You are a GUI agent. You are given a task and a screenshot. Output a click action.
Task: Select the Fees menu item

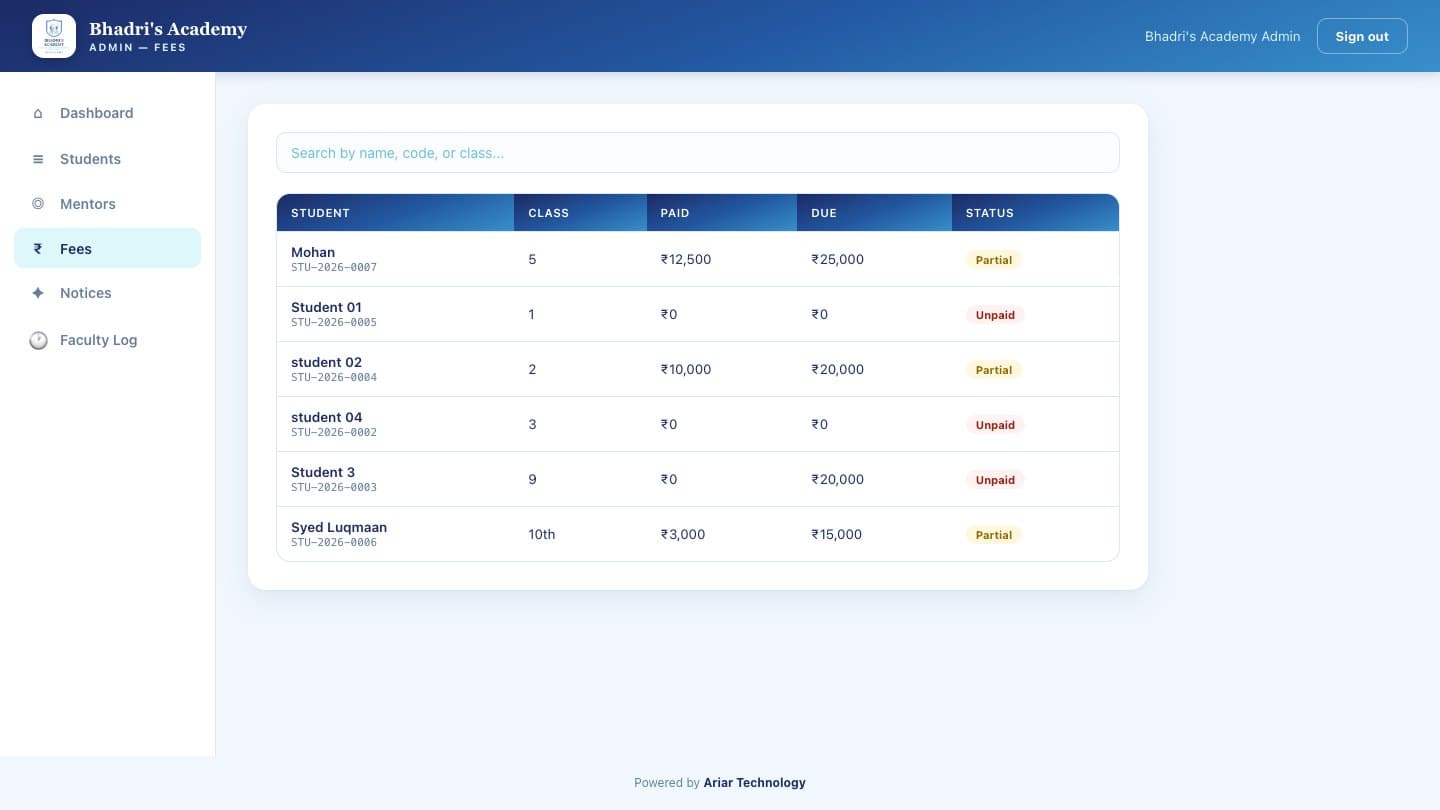pyautogui.click(x=107, y=248)
